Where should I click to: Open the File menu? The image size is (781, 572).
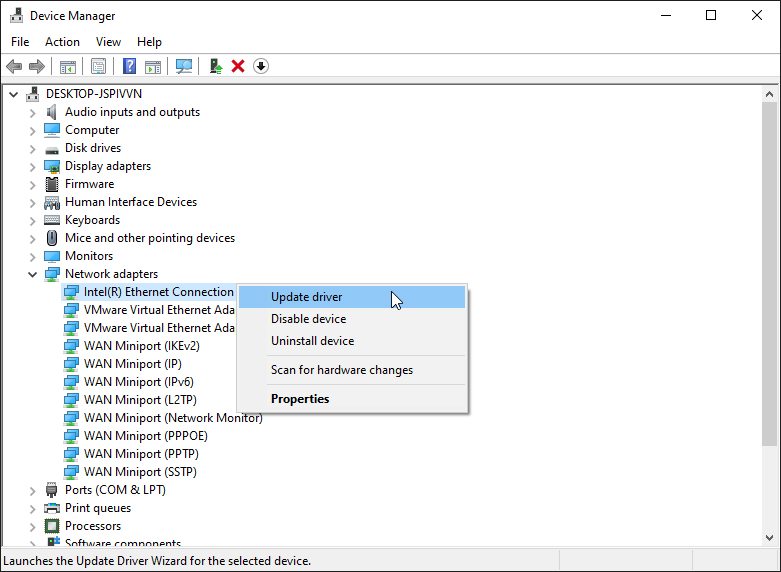(20, 42)
